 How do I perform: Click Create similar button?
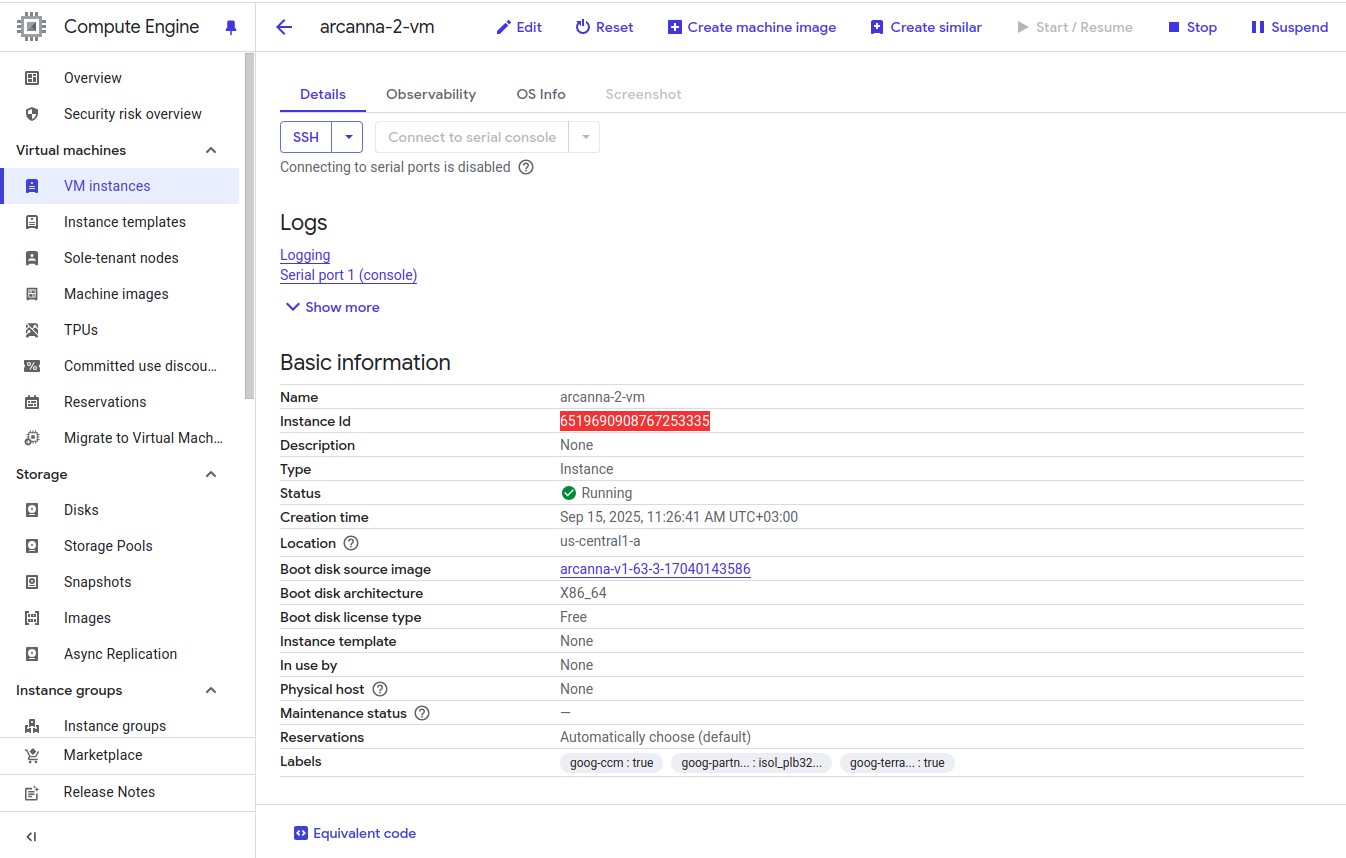tap(926, 27)
